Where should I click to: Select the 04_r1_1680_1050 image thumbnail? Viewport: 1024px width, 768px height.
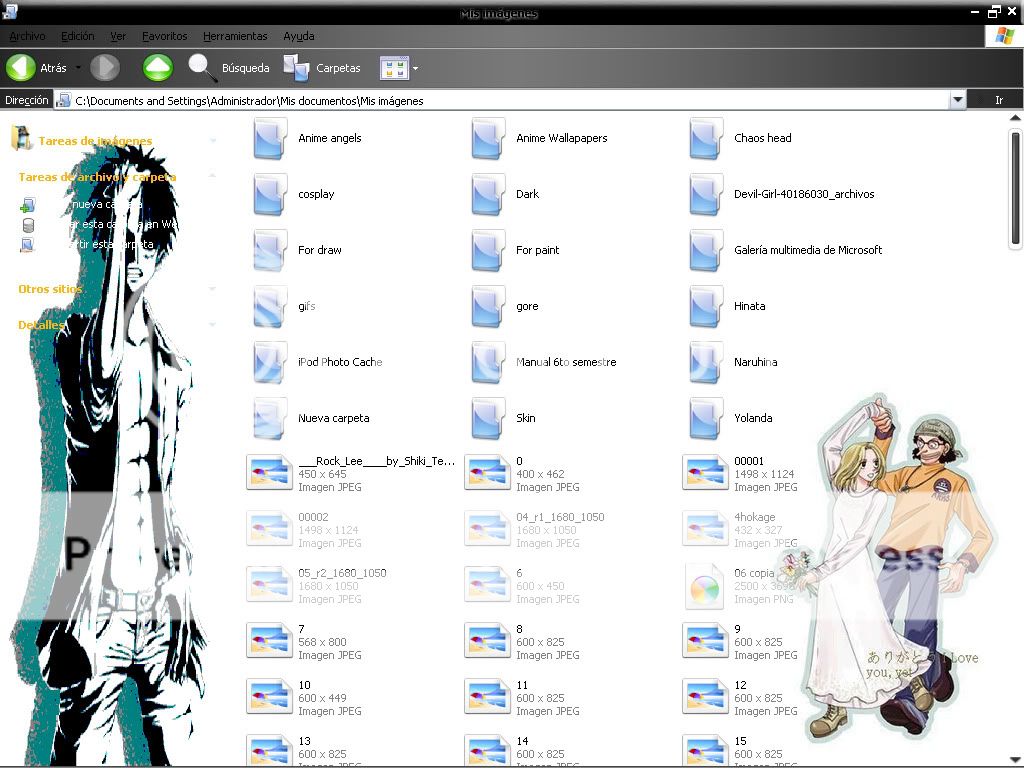[487, 528]
